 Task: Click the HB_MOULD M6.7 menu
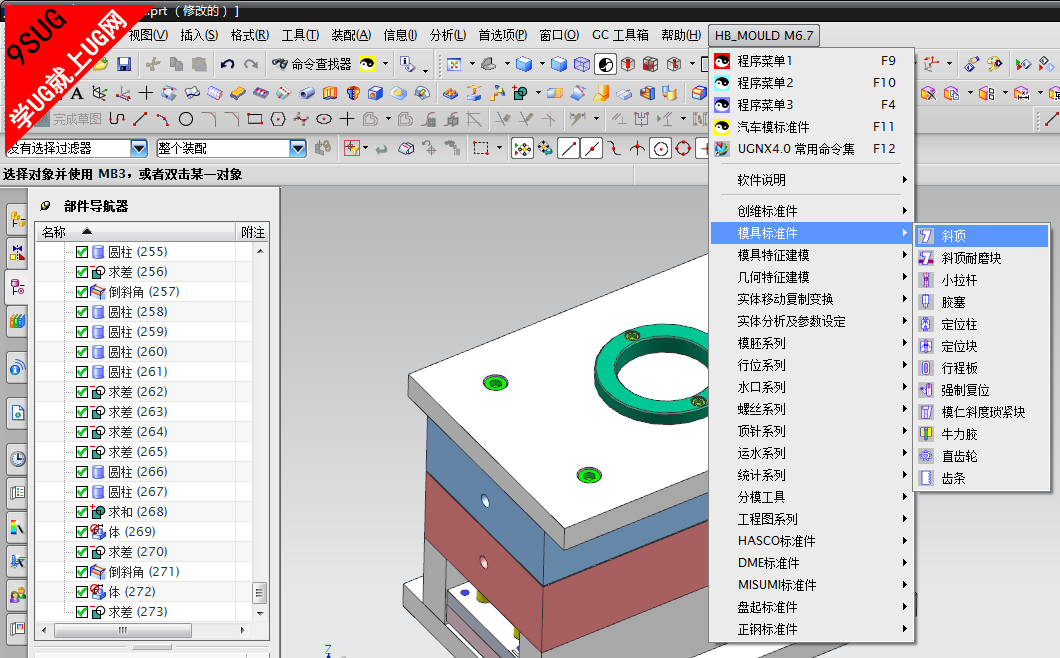pos(764,35)
